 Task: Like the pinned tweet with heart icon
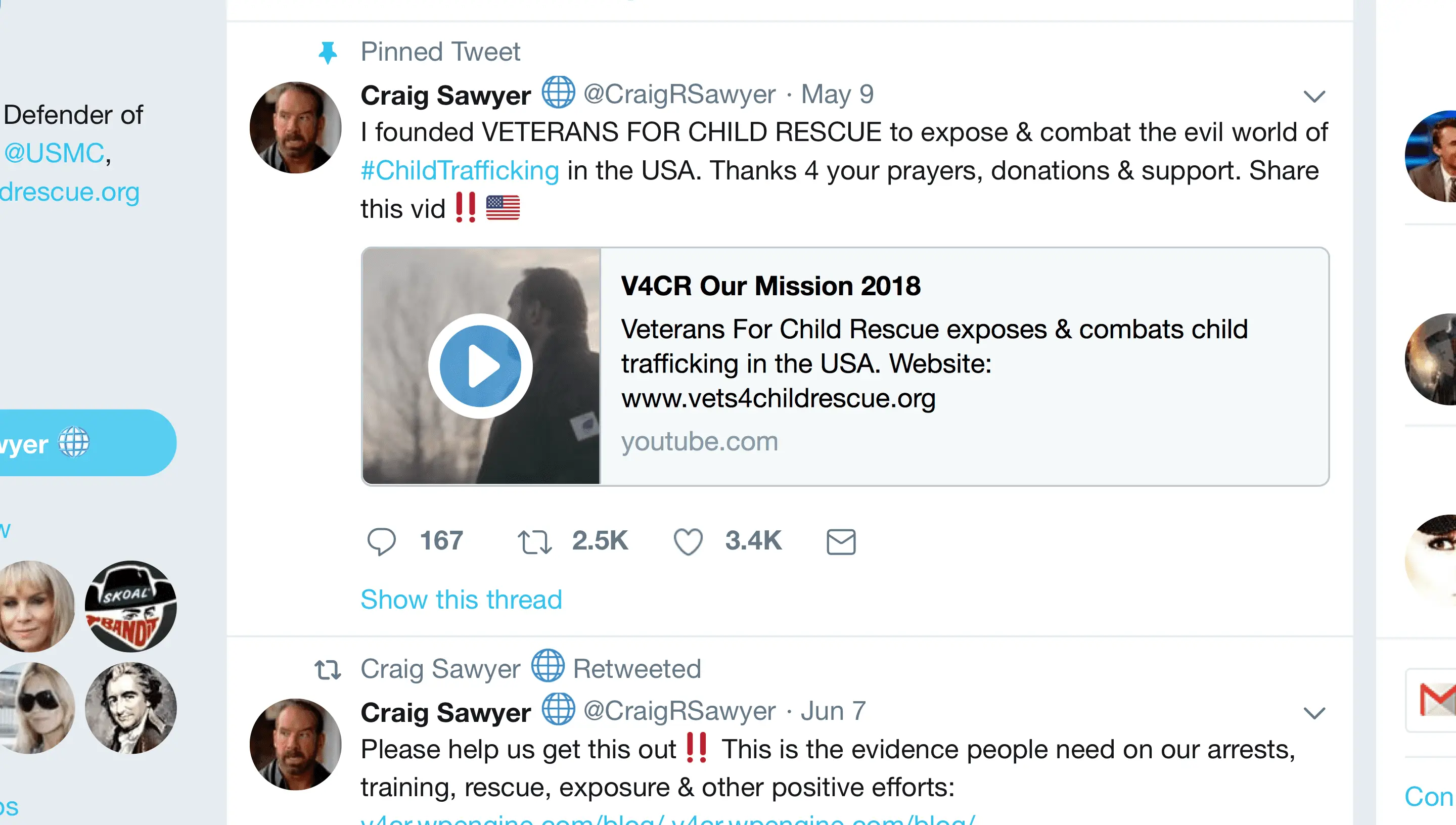[688, 541]
